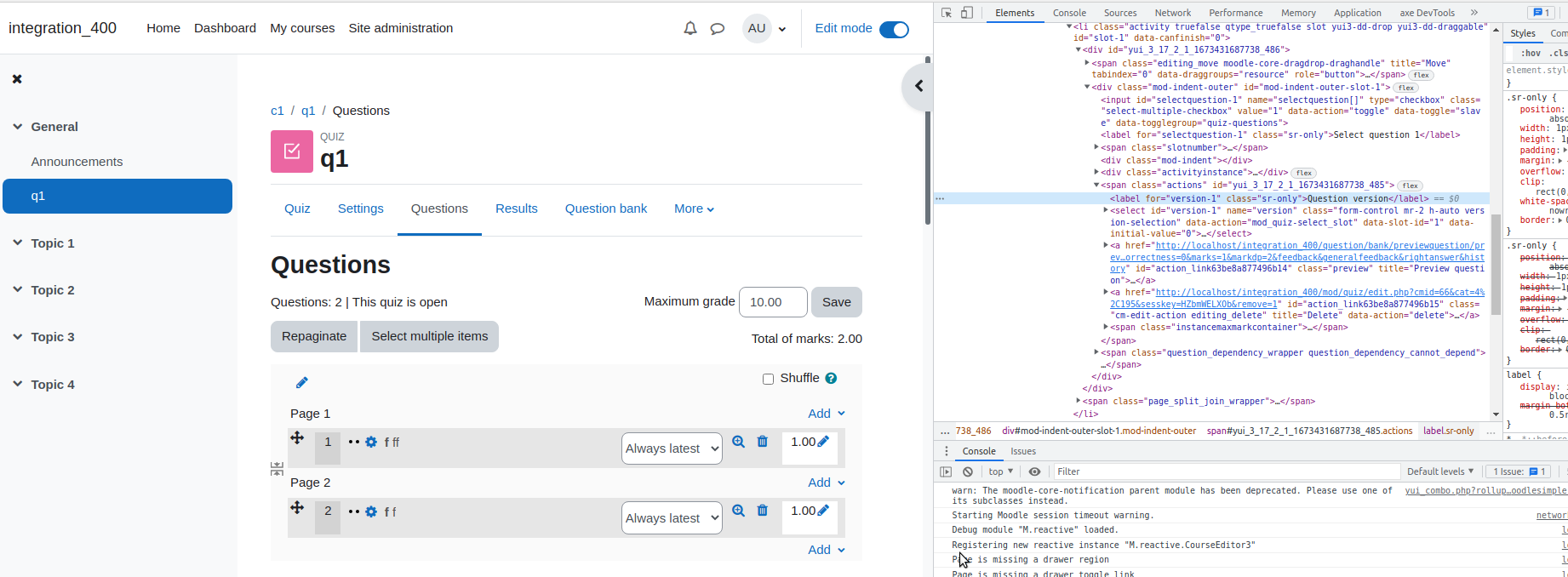This screenshot has width=1568, height=577.
Task: Click the move handle for question 1
Action: [x=297, y=438]
